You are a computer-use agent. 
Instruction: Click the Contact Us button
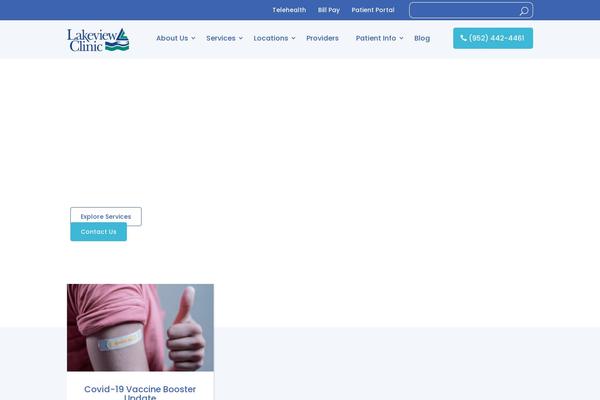pos(98,232)
